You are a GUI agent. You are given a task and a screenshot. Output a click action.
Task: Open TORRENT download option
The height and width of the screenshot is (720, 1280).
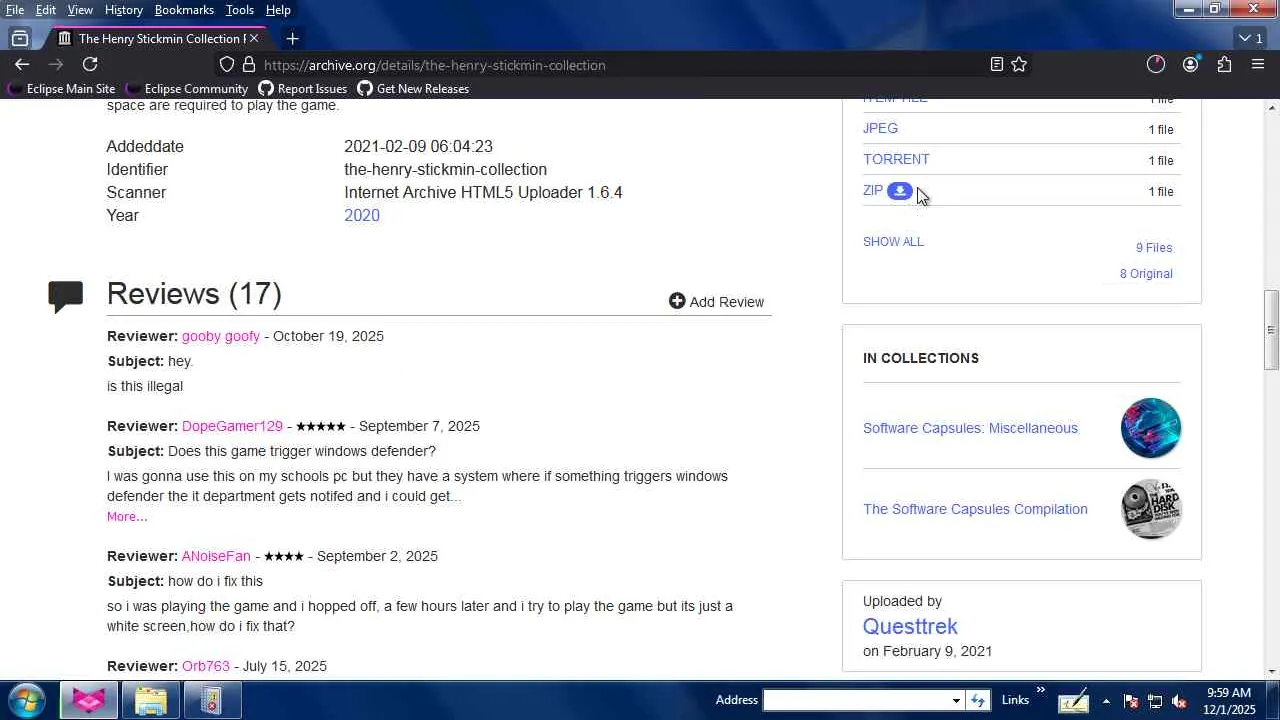(x=896, y=159)
